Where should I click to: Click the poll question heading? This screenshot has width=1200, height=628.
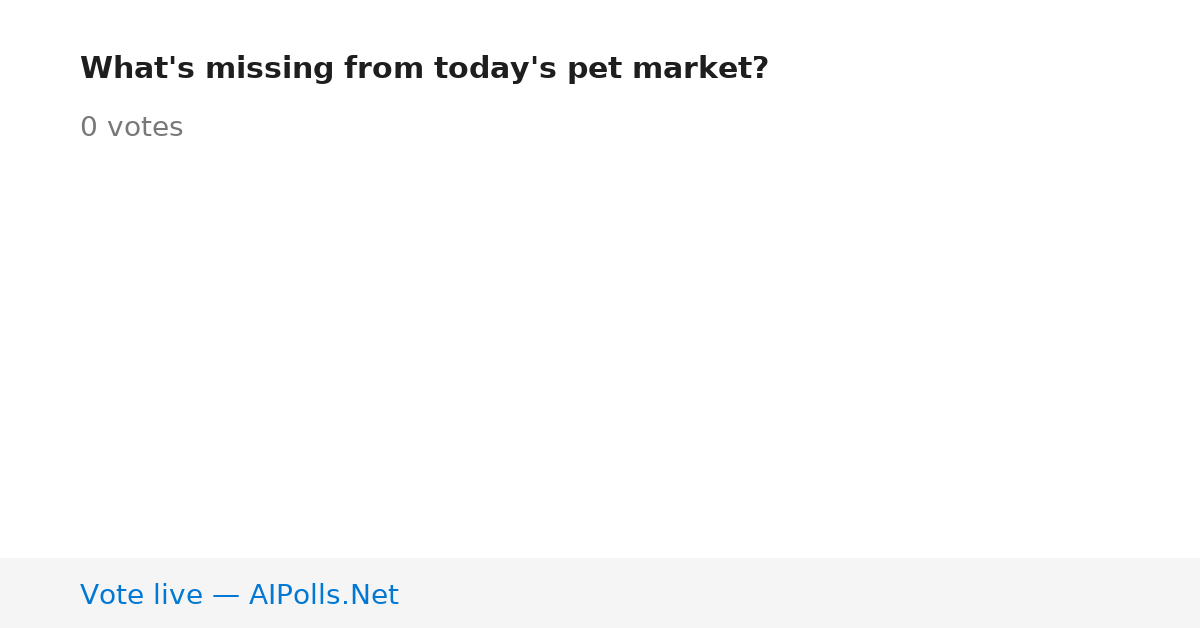click(424, 69)
